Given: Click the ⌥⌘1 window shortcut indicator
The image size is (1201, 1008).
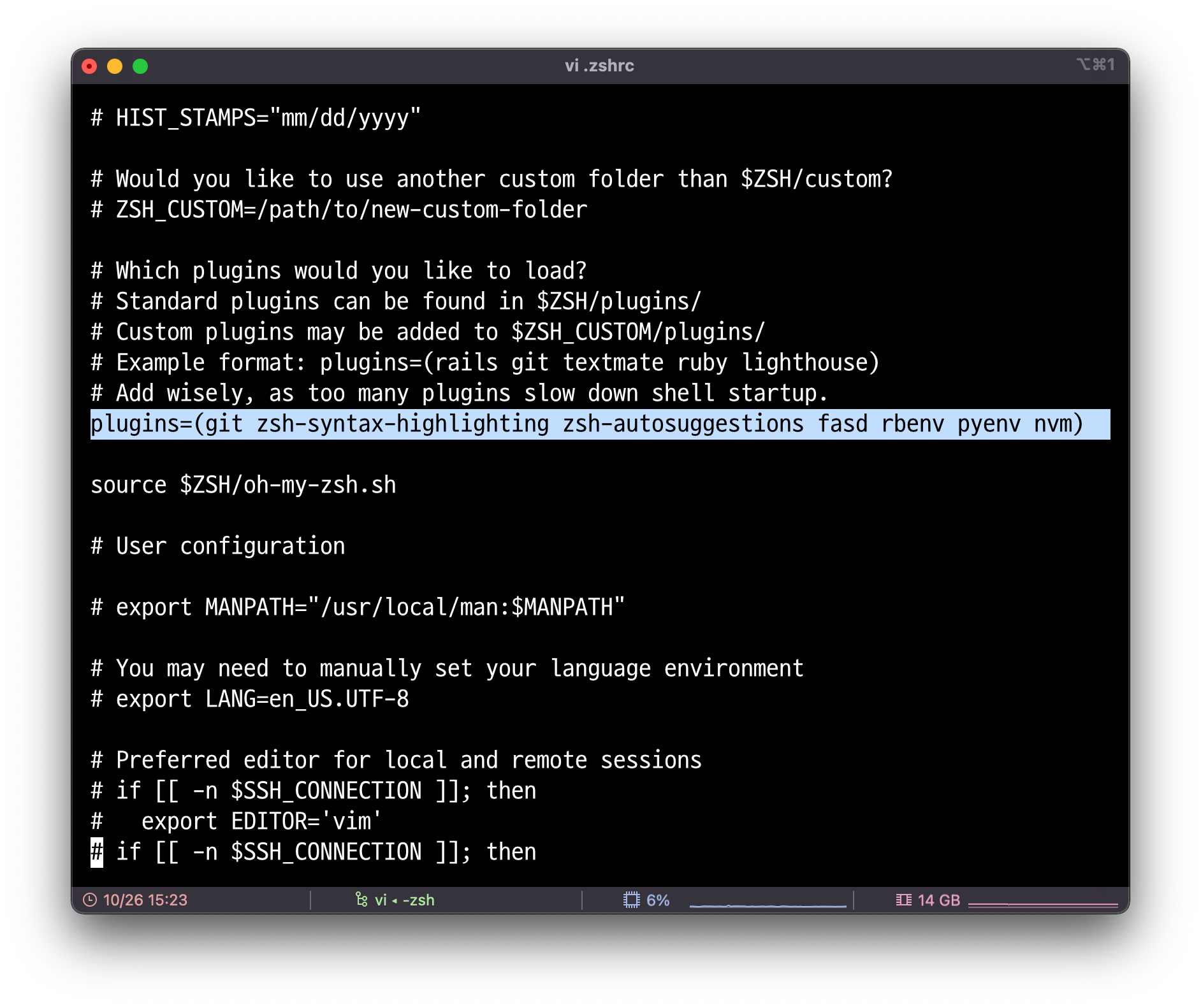Looking at the screenshot, I should pos(1096,64).
